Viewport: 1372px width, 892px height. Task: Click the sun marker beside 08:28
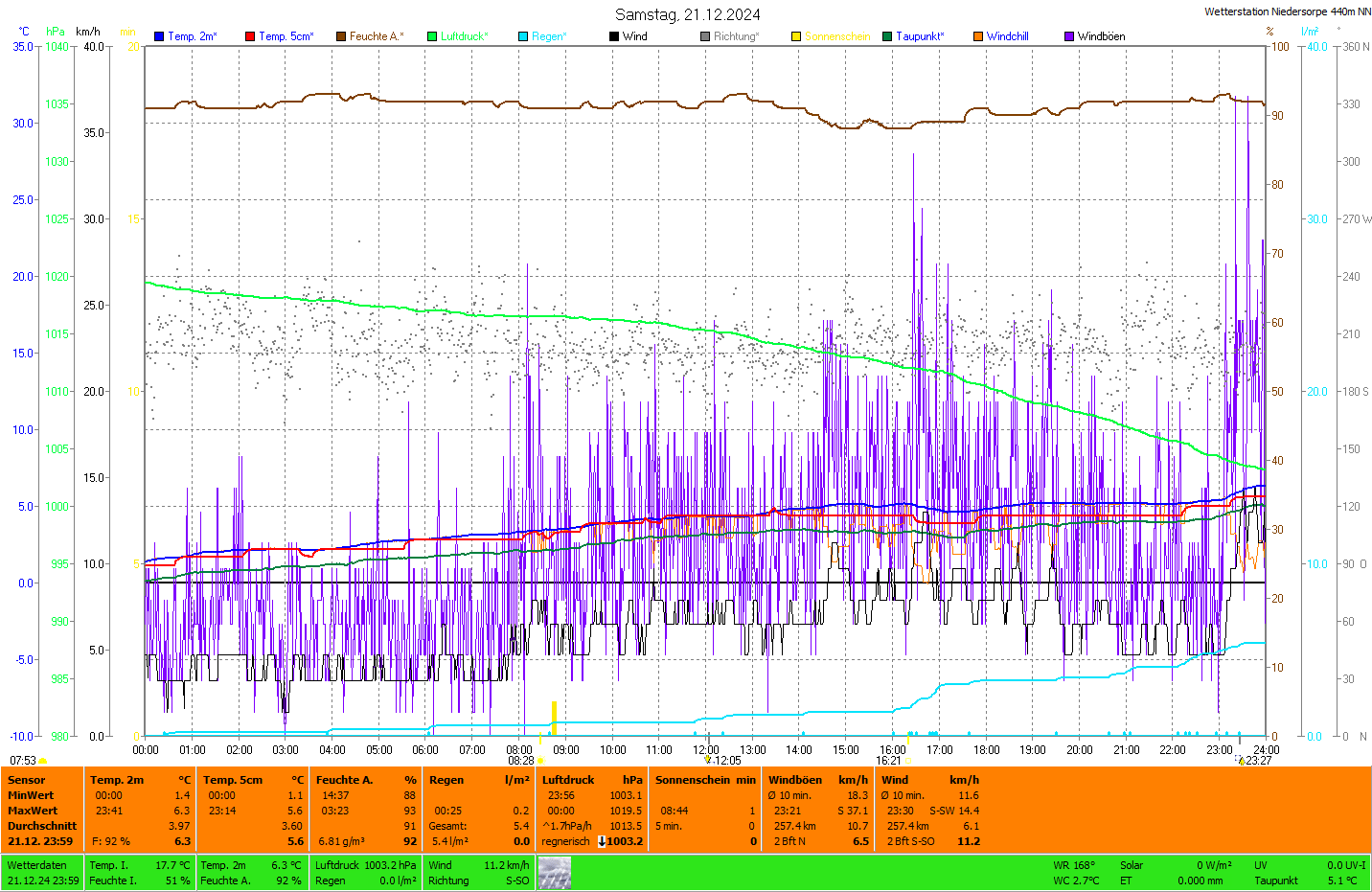[541, 761]
